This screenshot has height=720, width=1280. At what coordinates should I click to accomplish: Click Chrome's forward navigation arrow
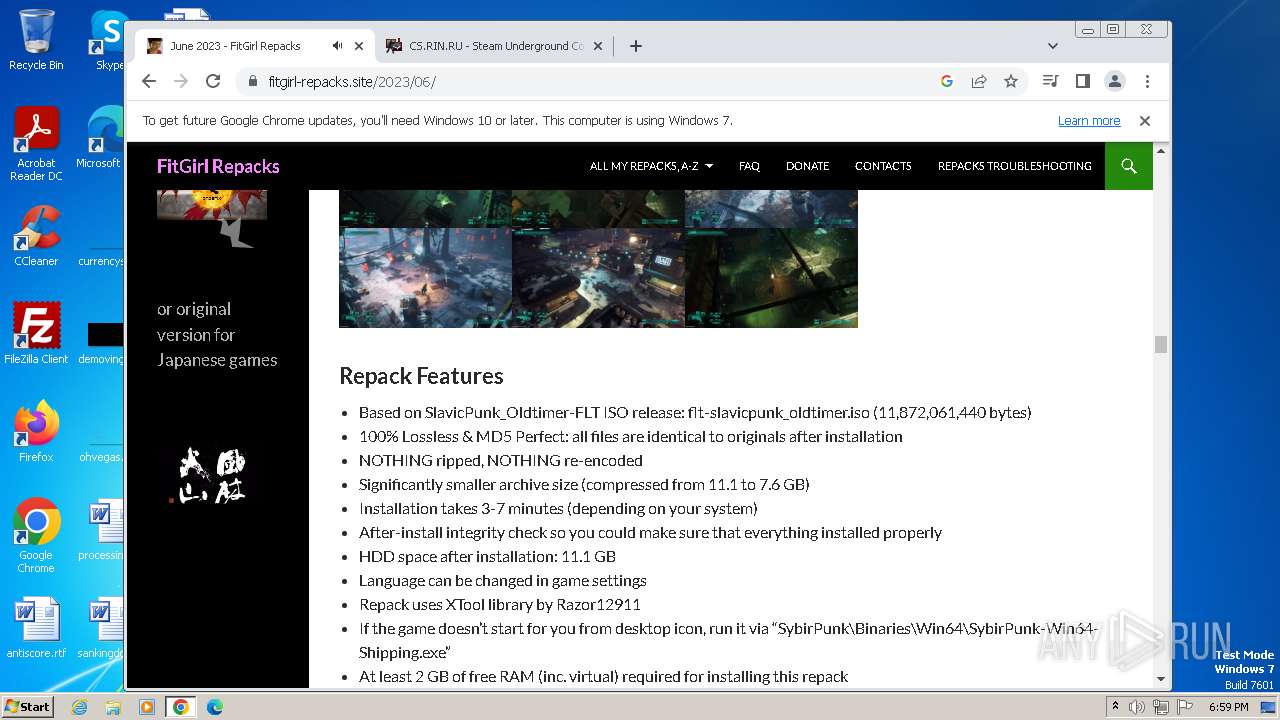point(181,81)
